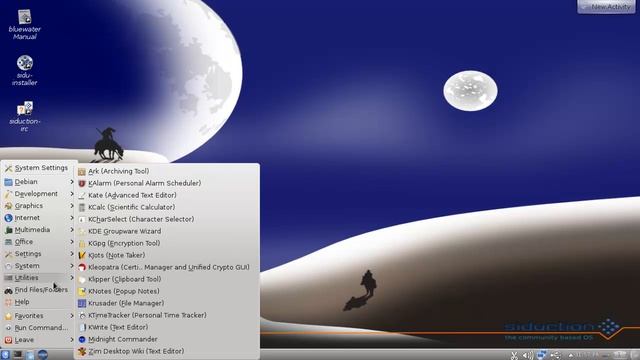640x360 pixels.
Task: Open Find Files/Folders binoculars entry
Action: pyautogui.click(x=39, y=290)
